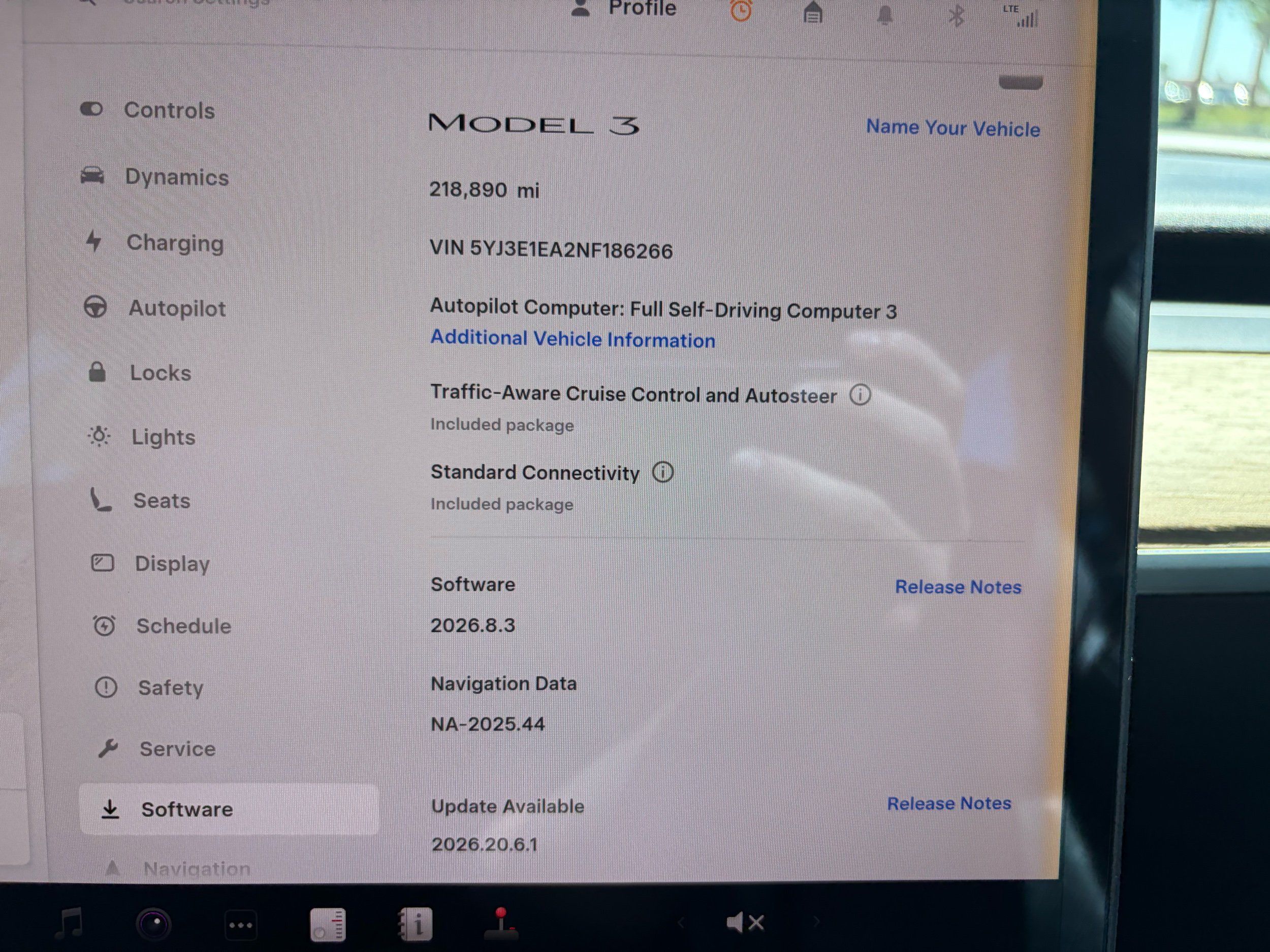Open the three-dots app launcher
Image resolution: width=1270 pixels, height=952 pixels.
[241, 925]
